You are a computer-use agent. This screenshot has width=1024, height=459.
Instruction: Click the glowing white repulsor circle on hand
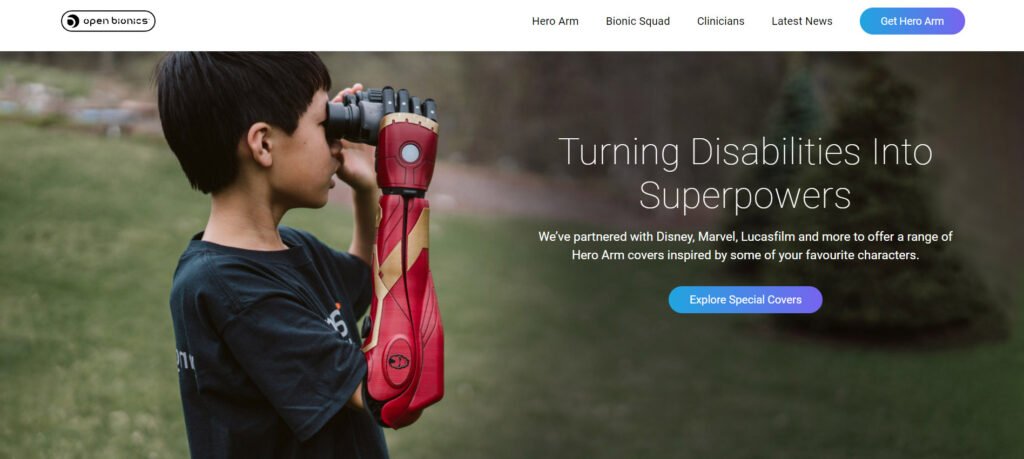pos(410,153)
